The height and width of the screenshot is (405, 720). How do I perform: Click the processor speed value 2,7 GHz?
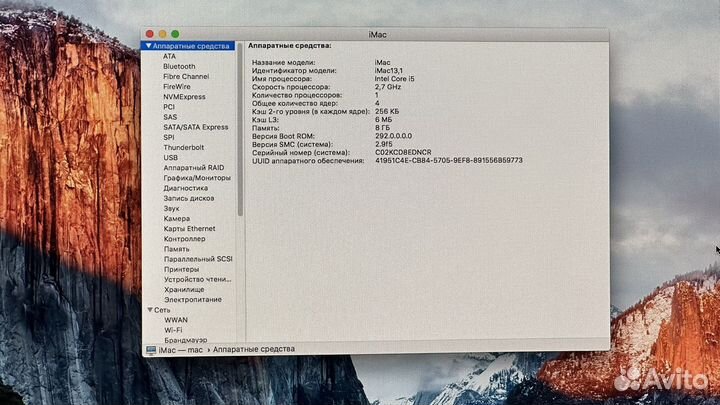point(388,87)
